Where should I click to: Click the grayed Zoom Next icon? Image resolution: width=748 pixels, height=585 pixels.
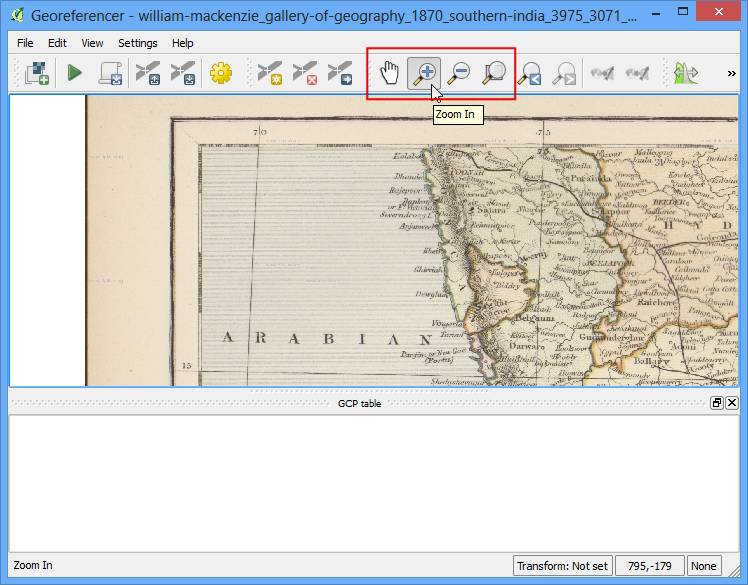click(x=564, y=73)
